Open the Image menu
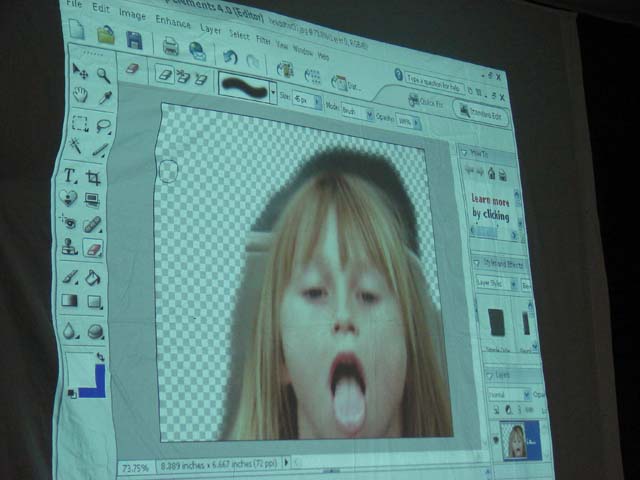This screenshot has height=480, width=640. [x=132, y=16]
